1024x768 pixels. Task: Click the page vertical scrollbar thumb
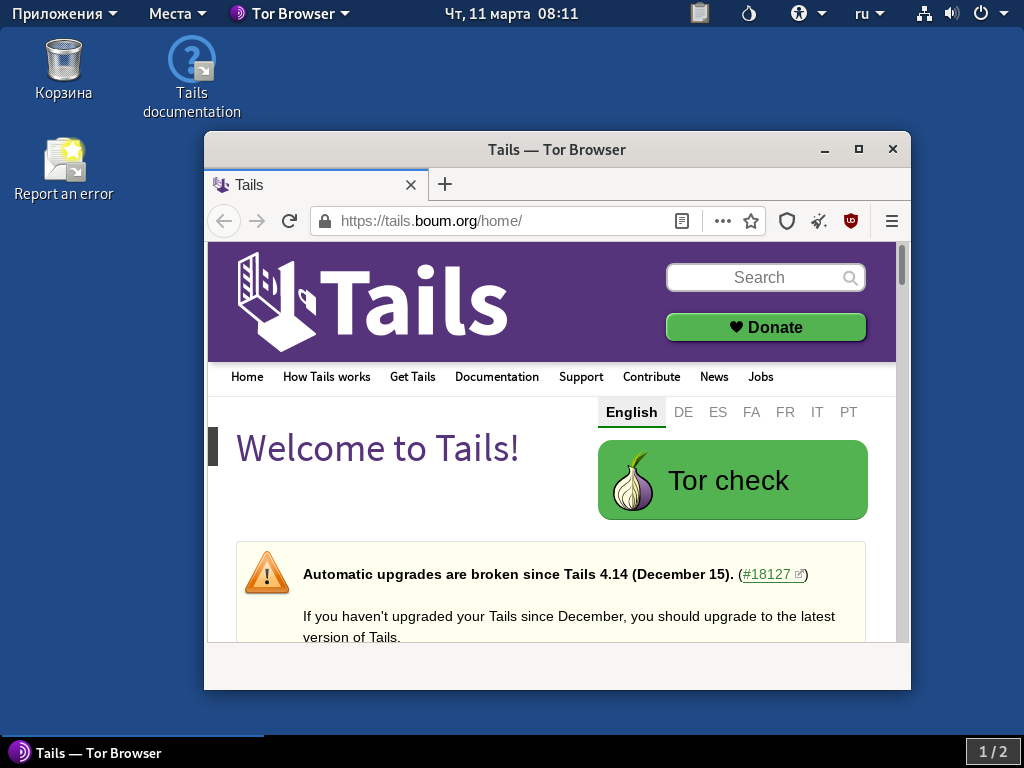pyautogui.click(x=902, y=264)
